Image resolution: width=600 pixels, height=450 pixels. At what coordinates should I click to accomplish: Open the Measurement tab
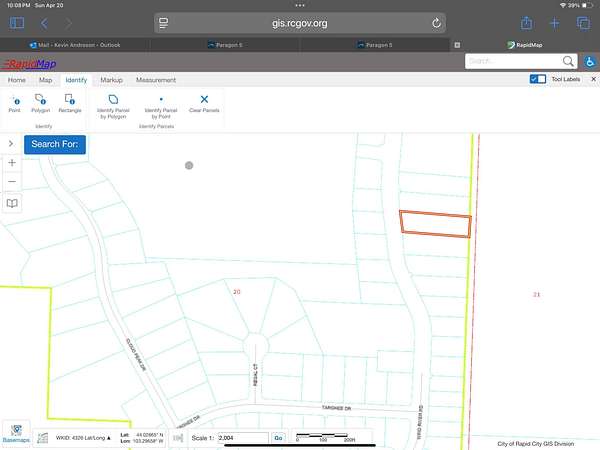coord(155,79)
